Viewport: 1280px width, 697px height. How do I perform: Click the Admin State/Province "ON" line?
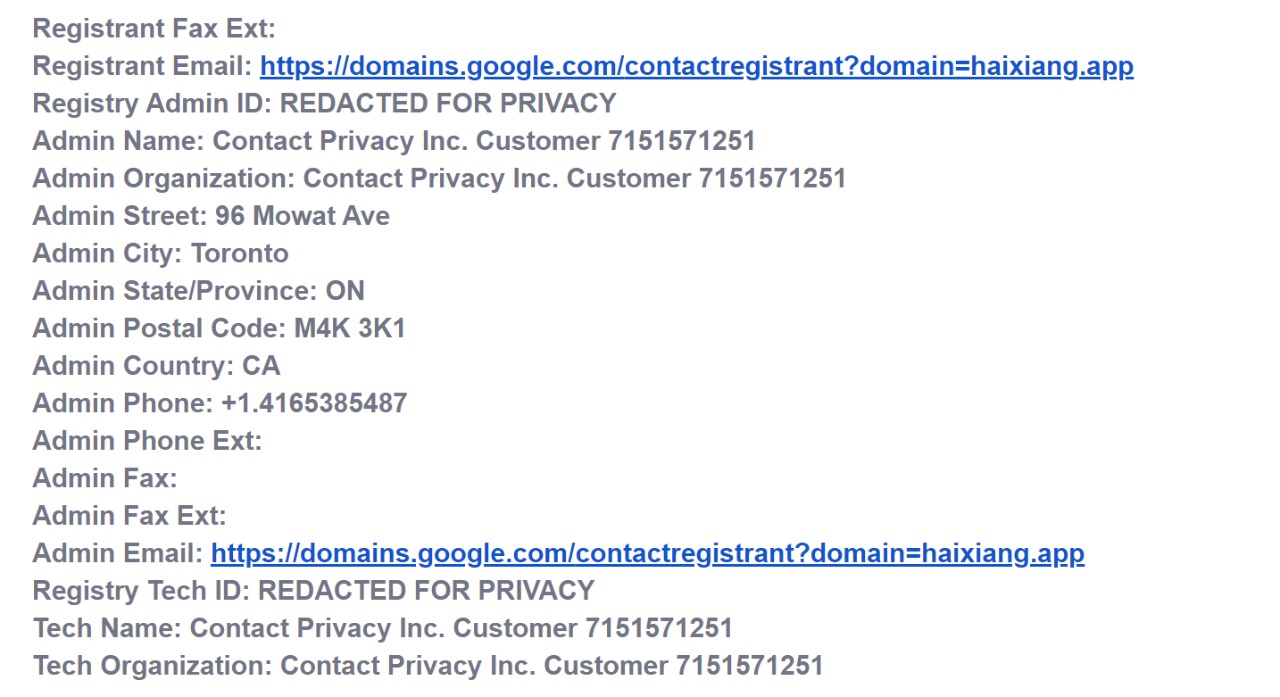point(198,291)
